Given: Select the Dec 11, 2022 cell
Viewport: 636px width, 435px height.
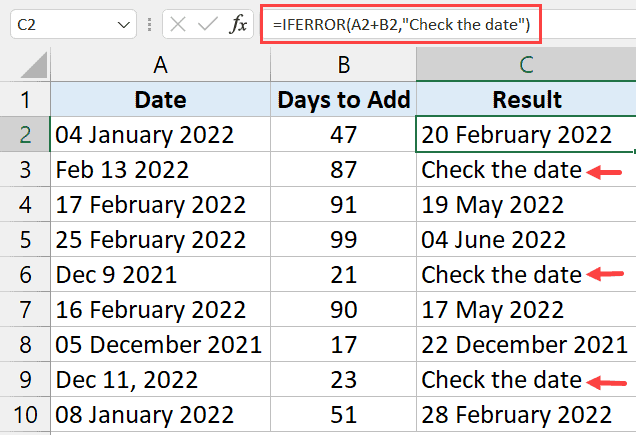Looking at the screenshot, I should [160, 379].
